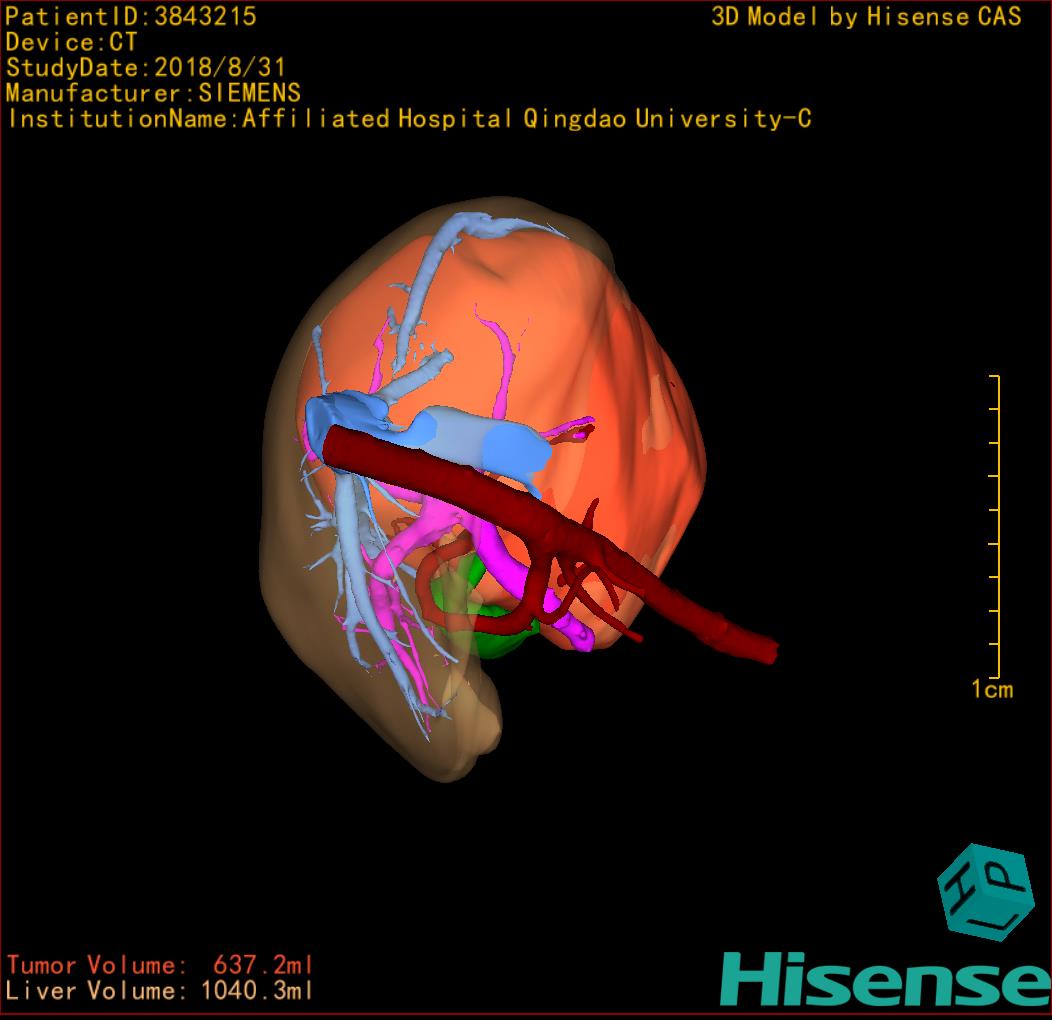Click the yellow scale ruler
1052x1020 pixels.
pyautogui.click(x=994, y=527)
